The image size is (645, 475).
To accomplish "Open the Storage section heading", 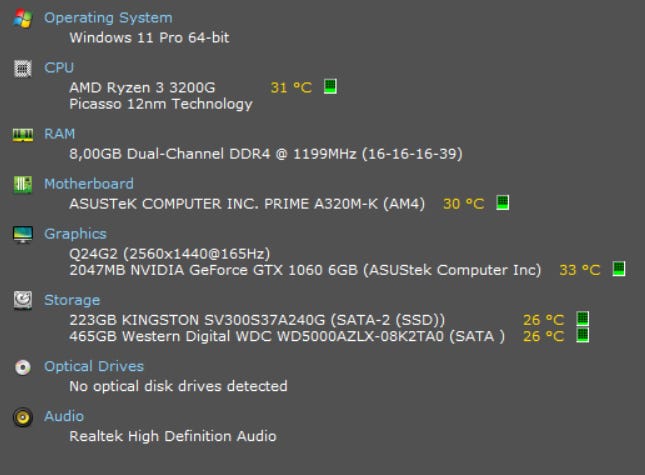I will 72,300.
